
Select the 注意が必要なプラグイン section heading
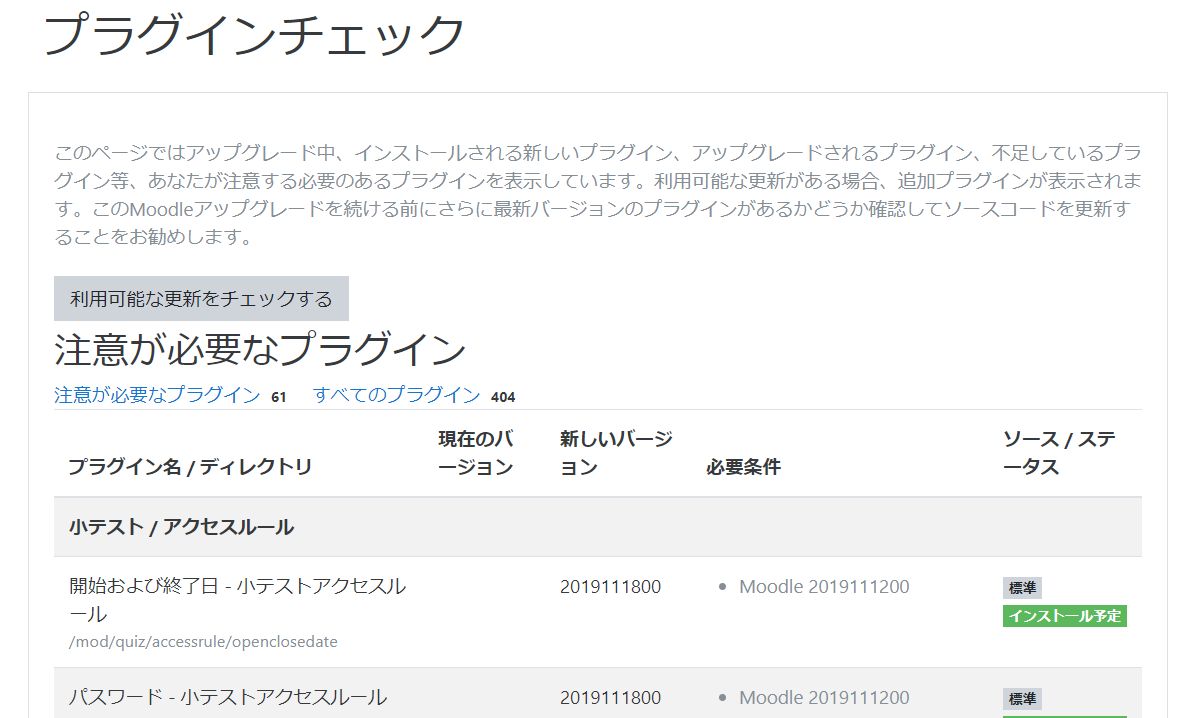(260, 350)
